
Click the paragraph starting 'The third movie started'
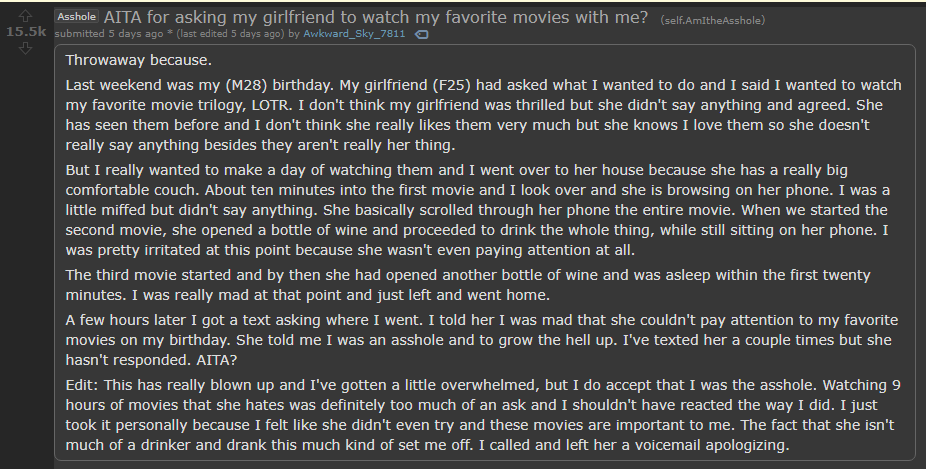[x=468, y=285]
